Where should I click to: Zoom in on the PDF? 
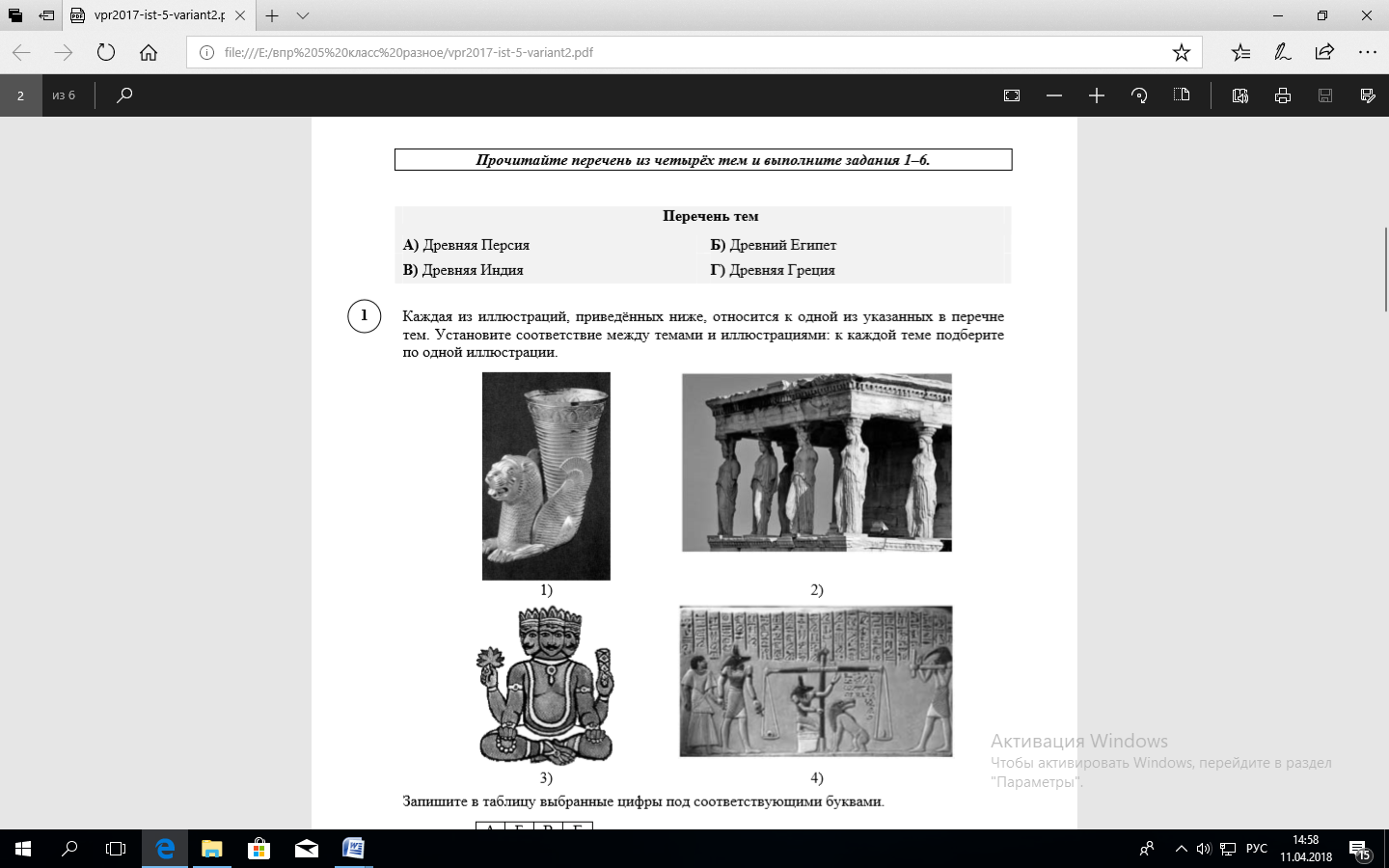point(1097,95)
